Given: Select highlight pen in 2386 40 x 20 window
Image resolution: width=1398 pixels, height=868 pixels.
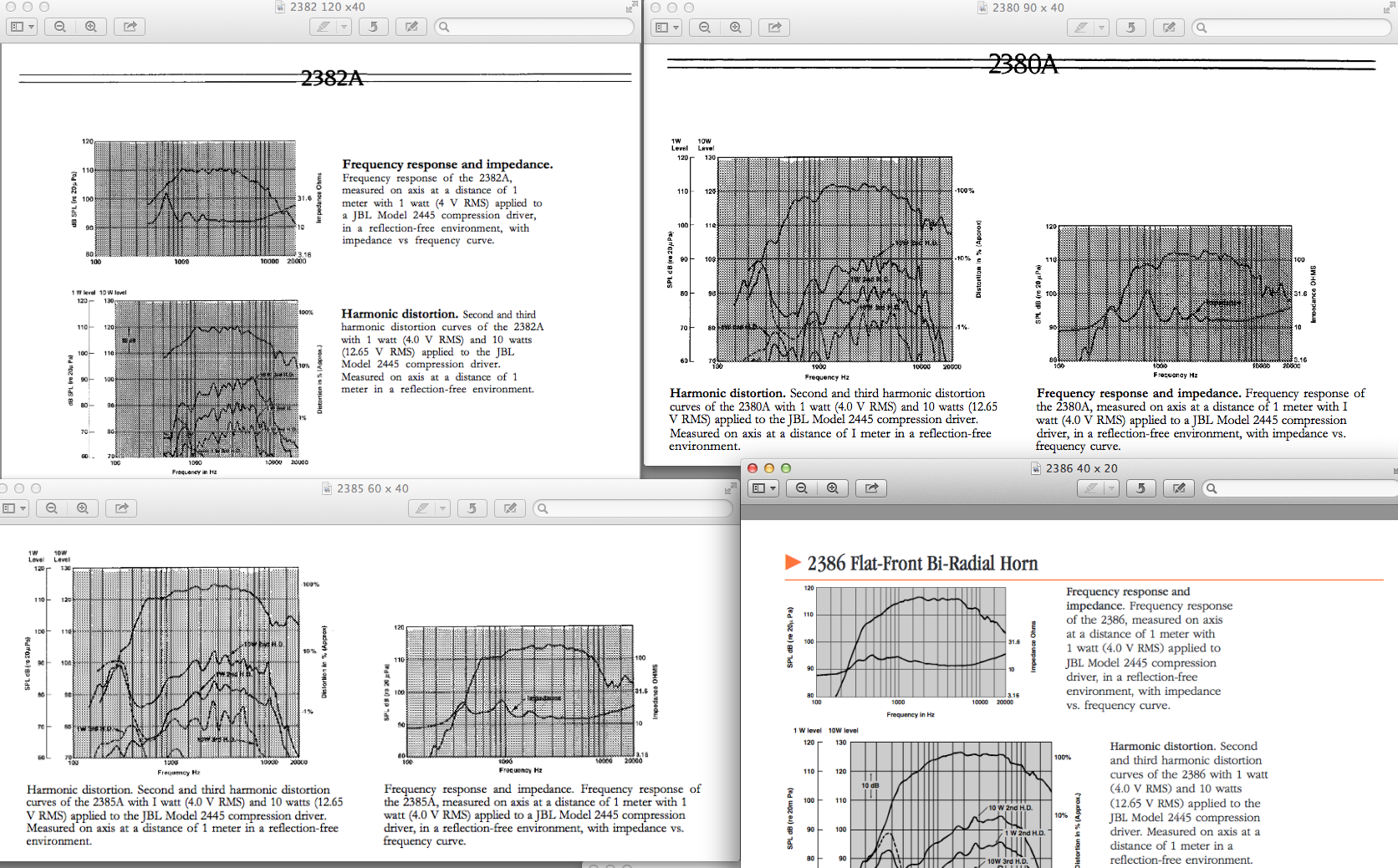Looking at the screenshot, I should tap(1090, 488).
